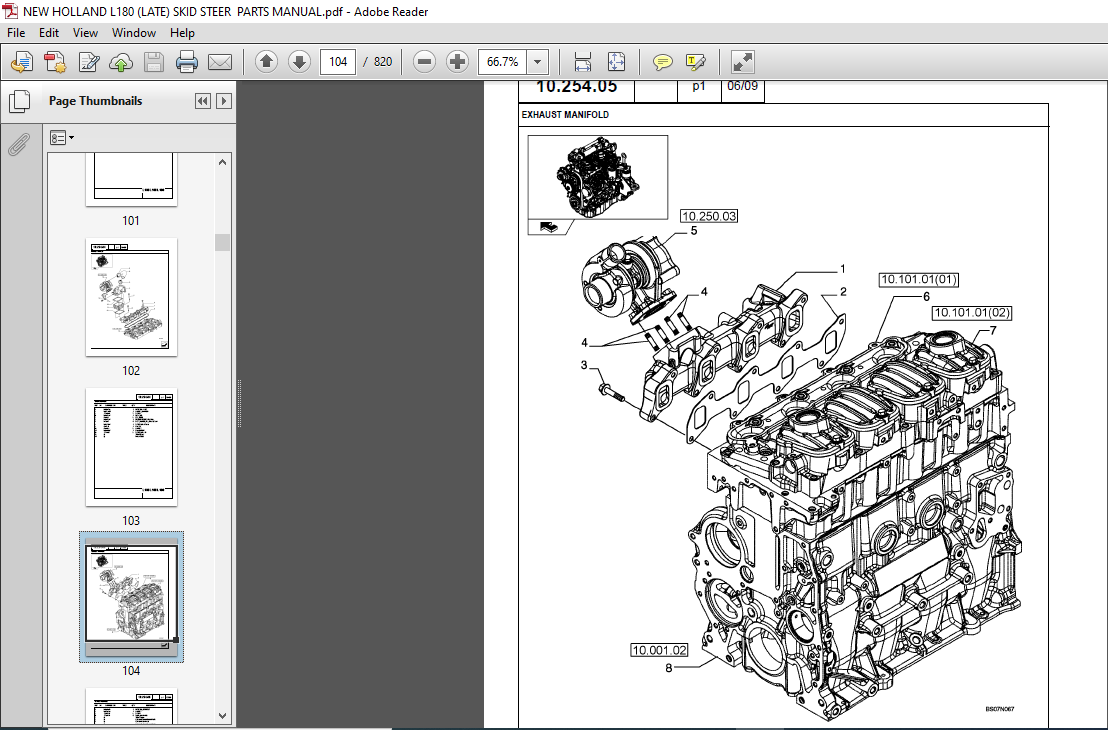Screen dimensions: 1108x730
Task: Open the zoom level dropdown arrow
Action: click(x=538, y=62)
